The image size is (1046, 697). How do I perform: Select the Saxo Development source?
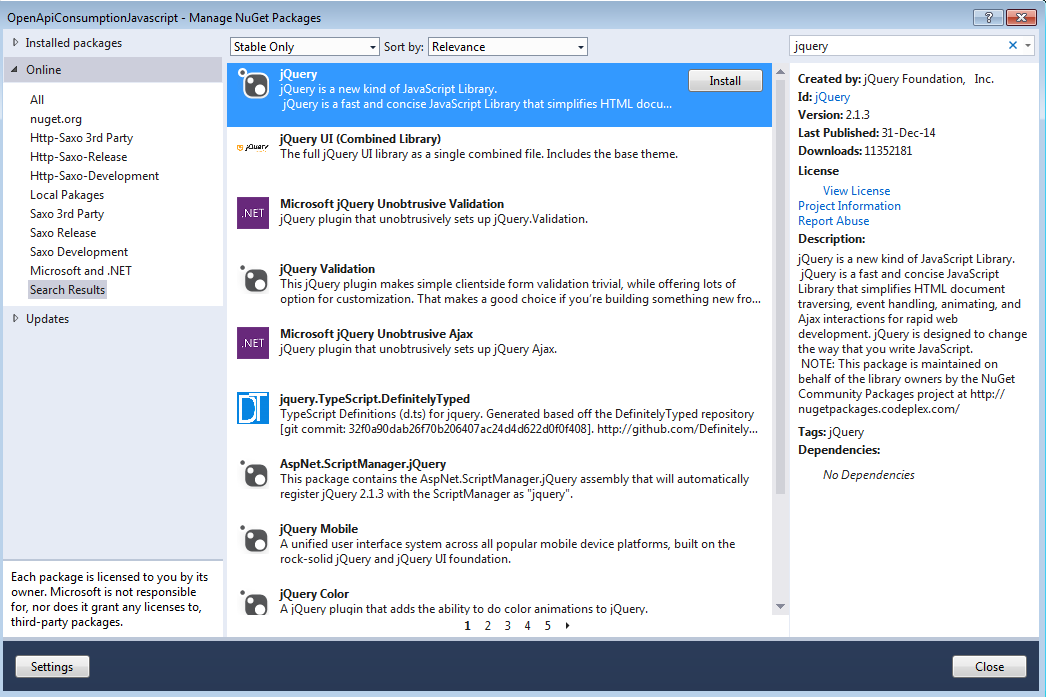(79, 252)
